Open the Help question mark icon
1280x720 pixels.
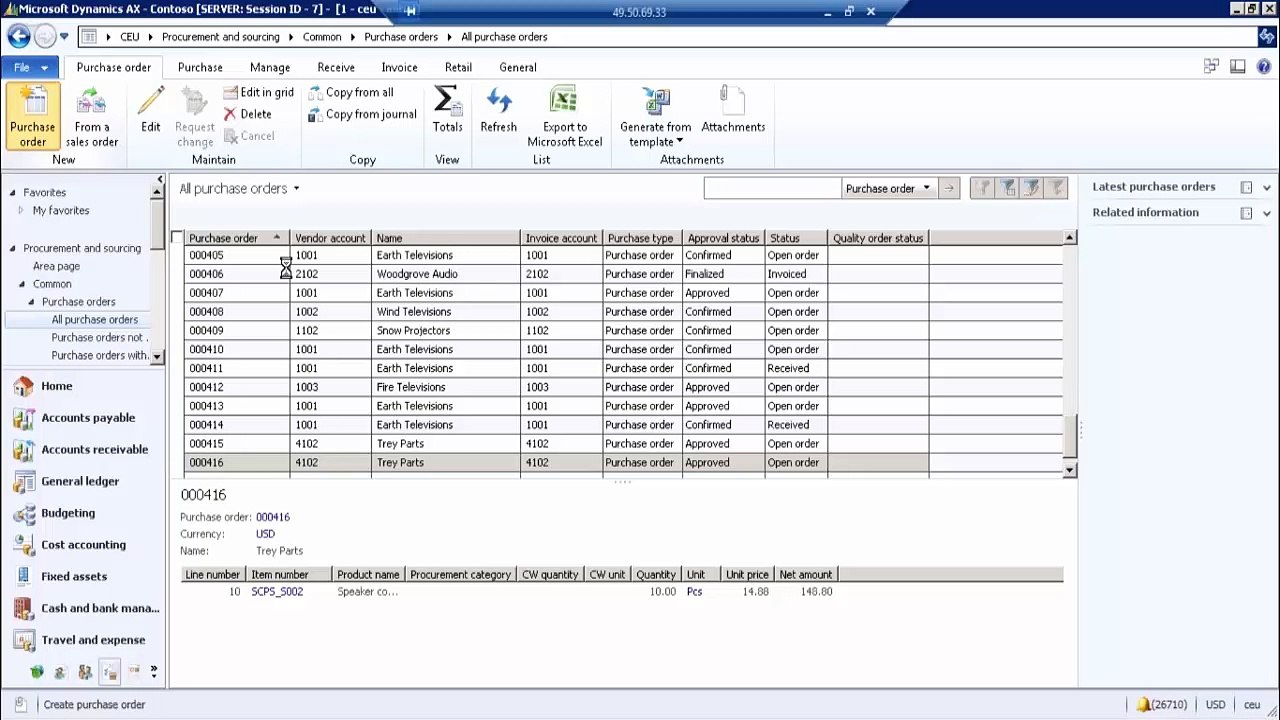pyautogui.click(x=1265, y=67)
